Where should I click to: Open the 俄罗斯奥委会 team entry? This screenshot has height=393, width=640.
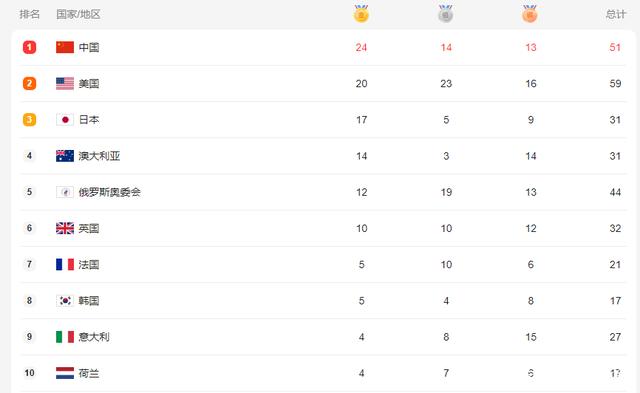[x=109, y=192]
